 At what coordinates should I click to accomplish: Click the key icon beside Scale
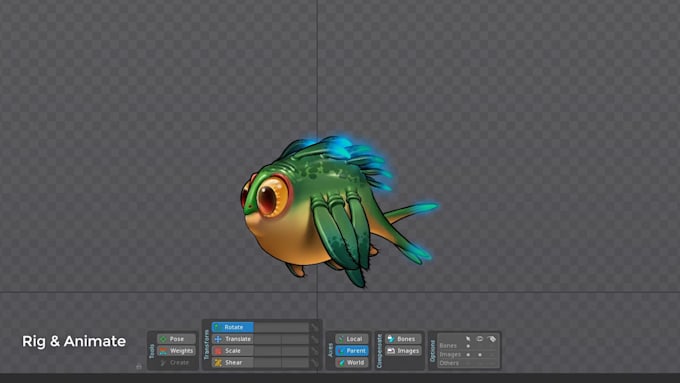[x=315, y=350]
